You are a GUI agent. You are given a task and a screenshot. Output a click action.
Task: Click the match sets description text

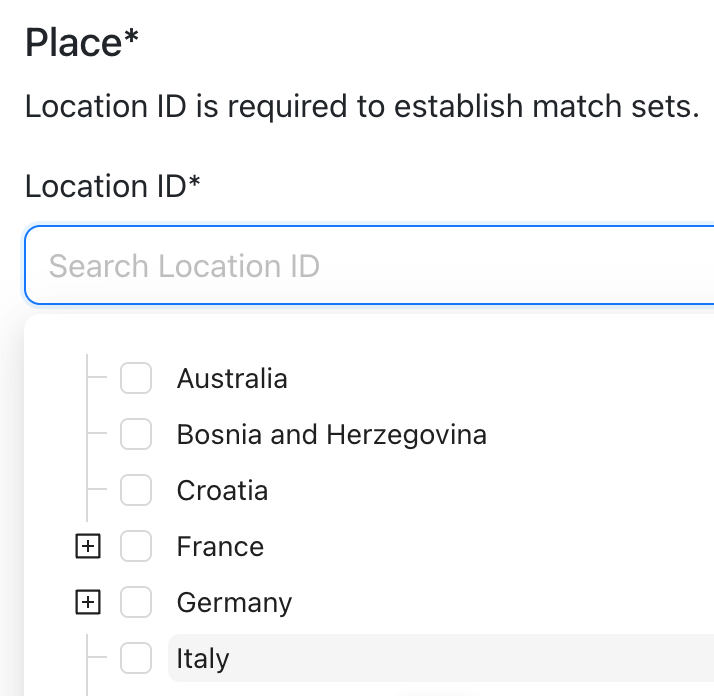pyautogui.click(x=361, y=107)
